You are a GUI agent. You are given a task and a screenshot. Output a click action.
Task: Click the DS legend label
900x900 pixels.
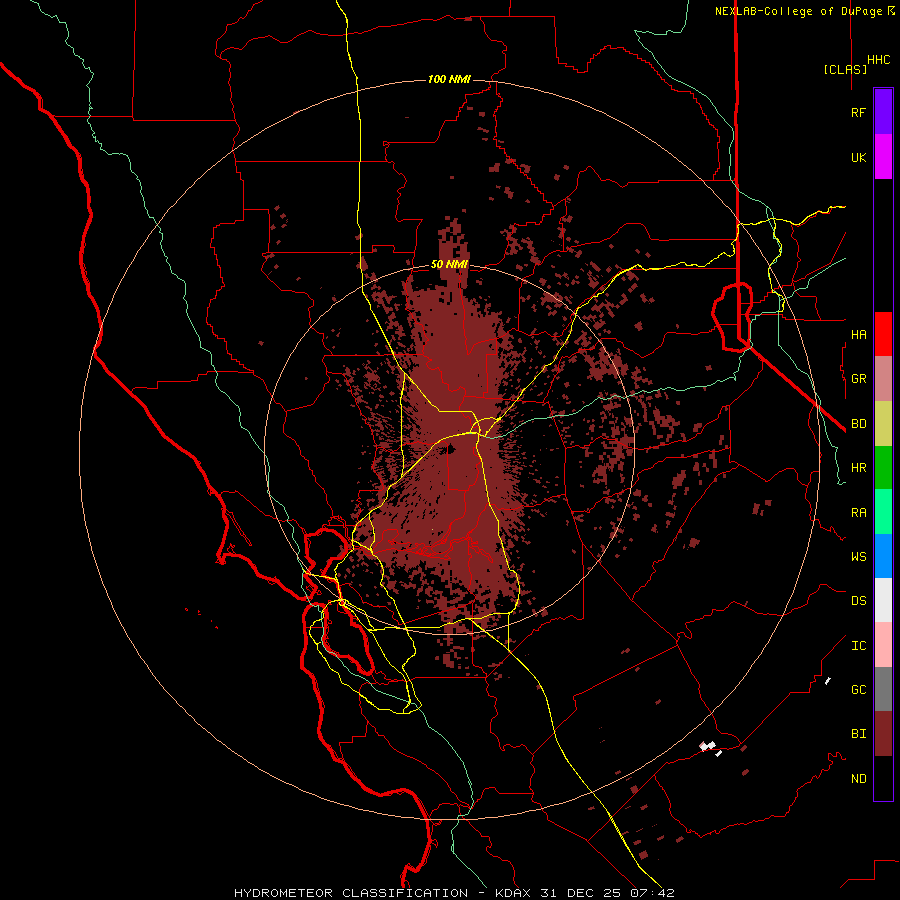tap(858, 601)
